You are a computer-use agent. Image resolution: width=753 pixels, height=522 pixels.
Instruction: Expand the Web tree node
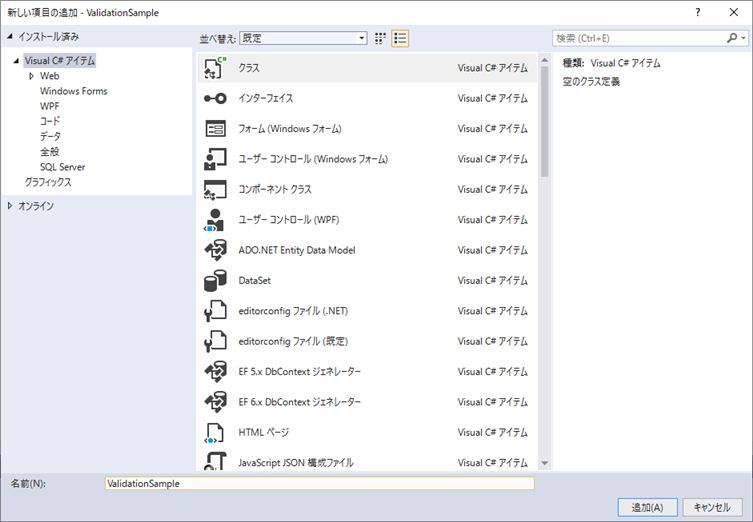[x=31, y=76]
